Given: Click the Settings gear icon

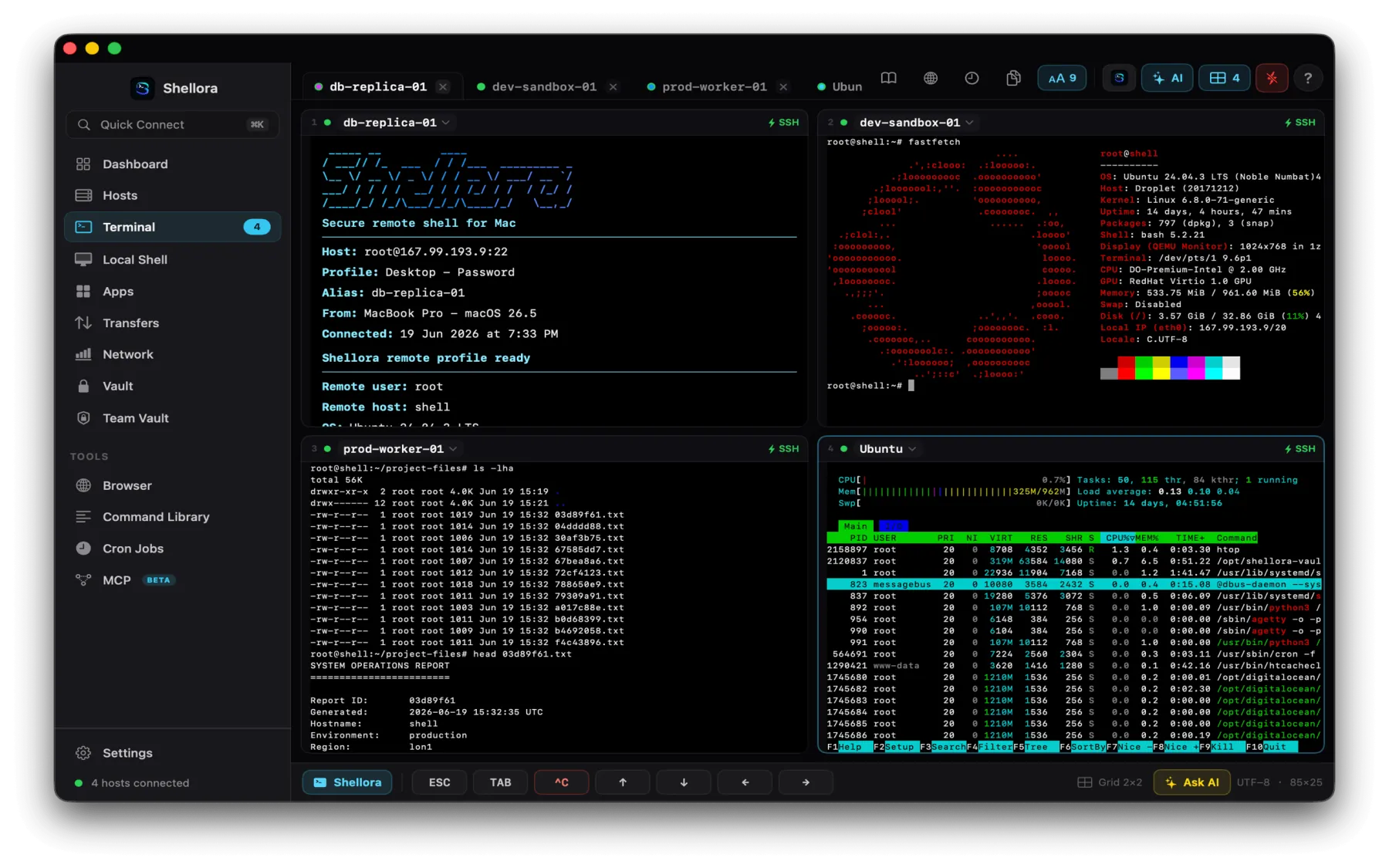Looking at the screenshot, I should (83, 753).
